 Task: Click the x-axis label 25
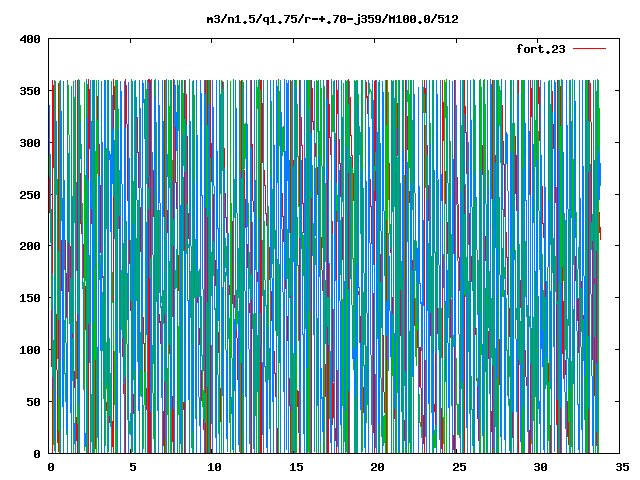click(x=459, y=467)
